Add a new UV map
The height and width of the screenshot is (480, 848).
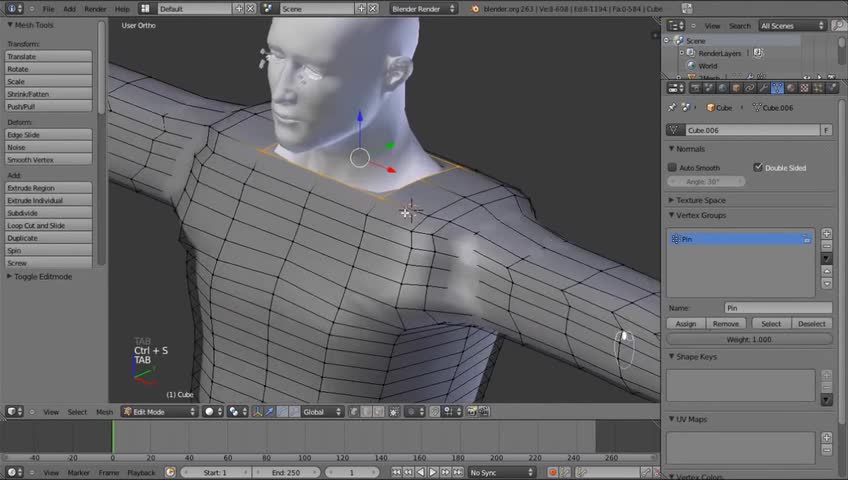pos(827,437)
